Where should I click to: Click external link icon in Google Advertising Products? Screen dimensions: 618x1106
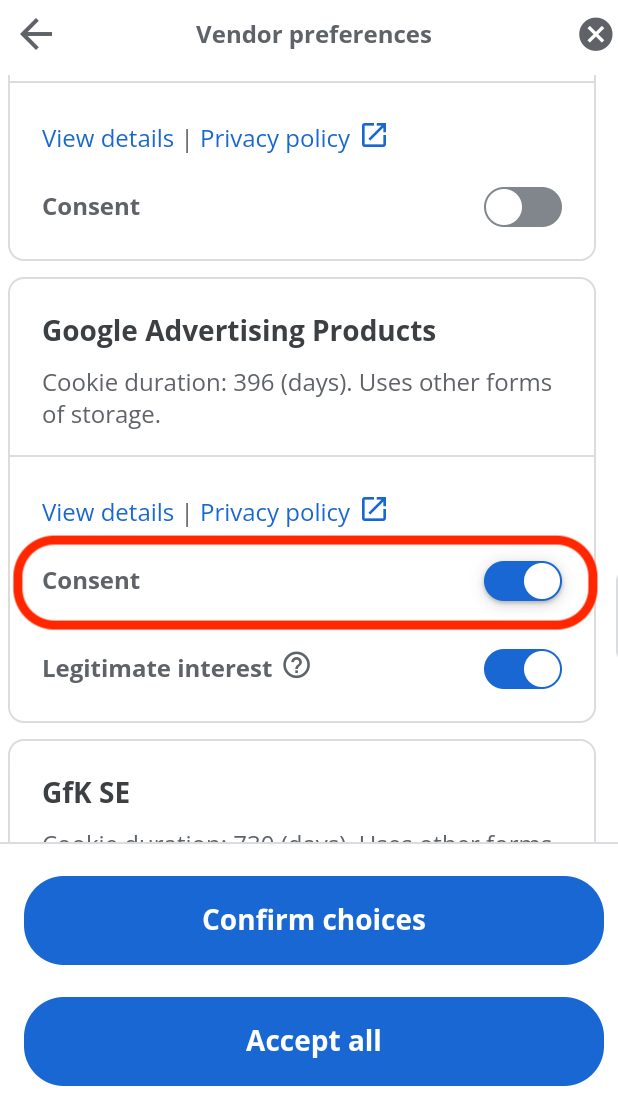[374, 509]
